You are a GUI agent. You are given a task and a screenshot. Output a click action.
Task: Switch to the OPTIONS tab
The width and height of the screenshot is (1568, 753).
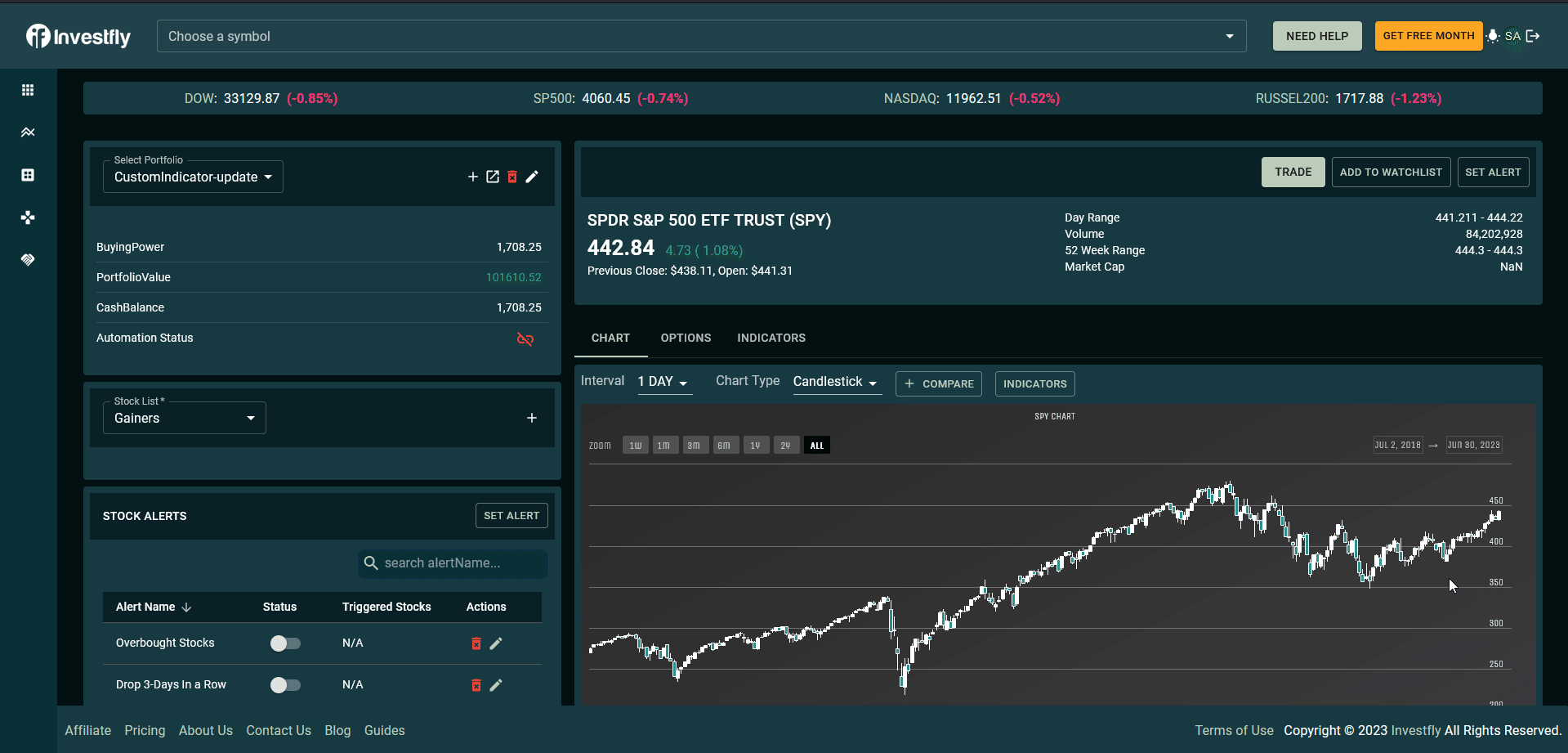pos(686,338)
